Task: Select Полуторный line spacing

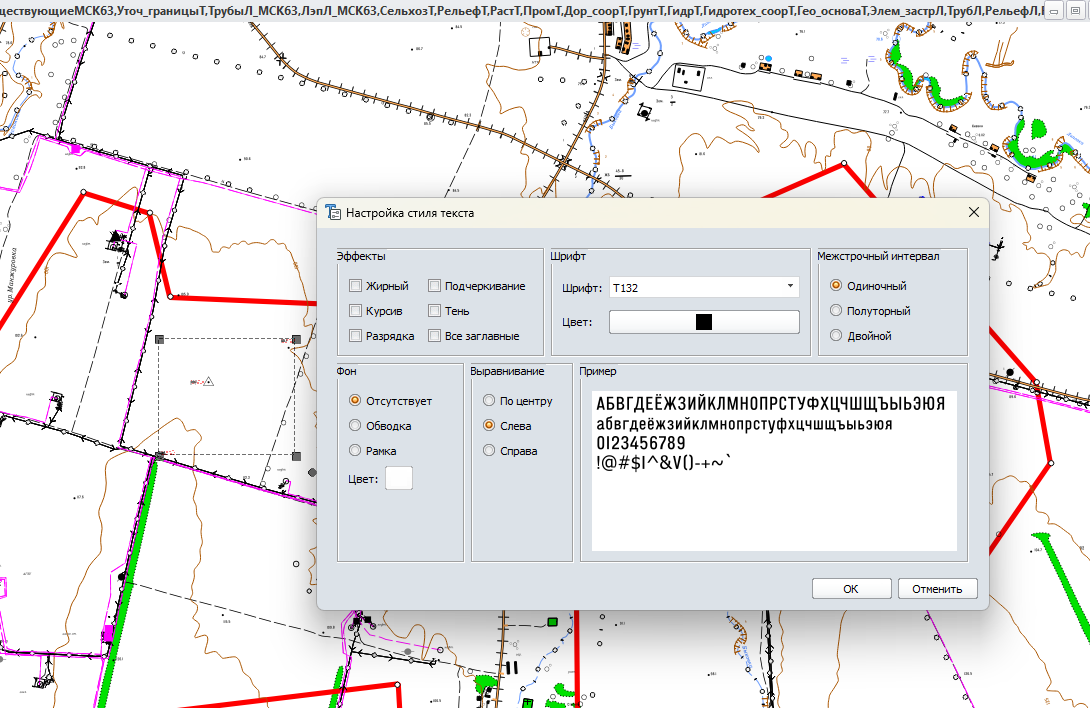Action: point(836,311)
